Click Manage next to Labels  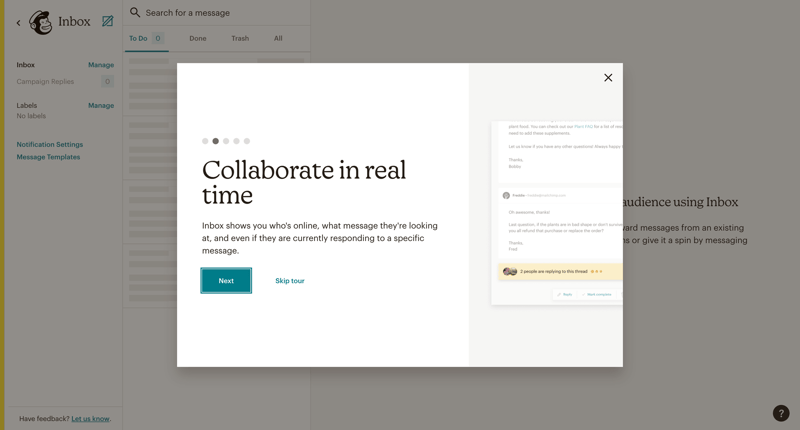101,106
